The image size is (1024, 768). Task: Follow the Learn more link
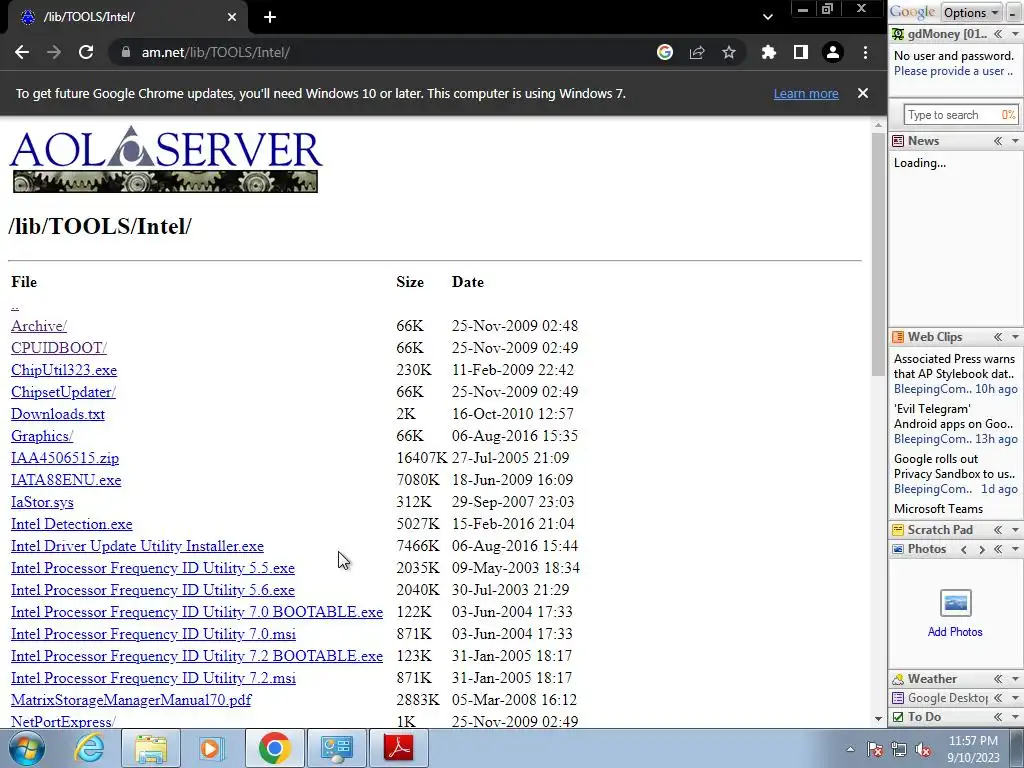tap(806, 93)
